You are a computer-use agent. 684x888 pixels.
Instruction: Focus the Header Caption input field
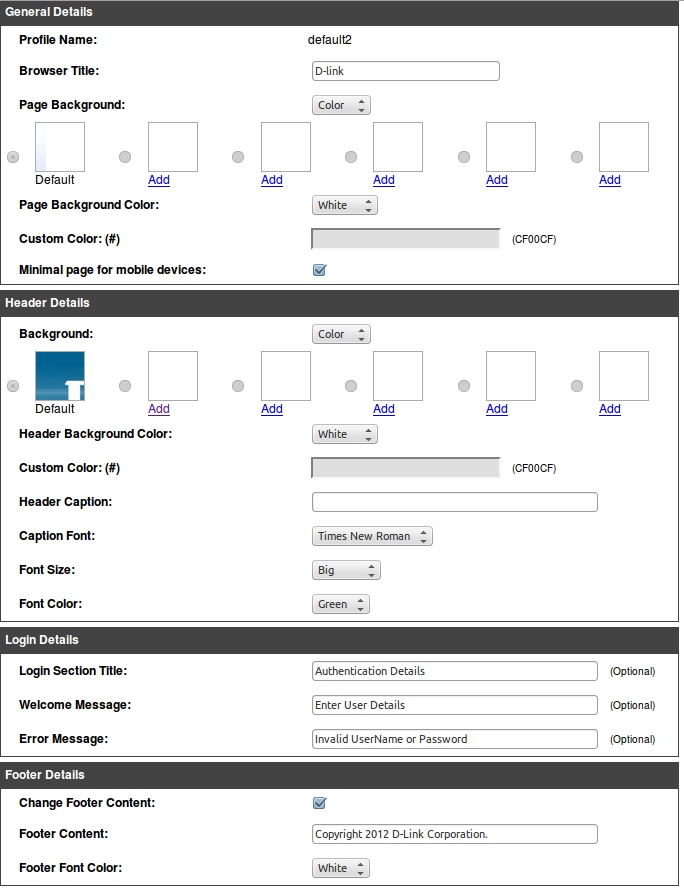point(454,502)
